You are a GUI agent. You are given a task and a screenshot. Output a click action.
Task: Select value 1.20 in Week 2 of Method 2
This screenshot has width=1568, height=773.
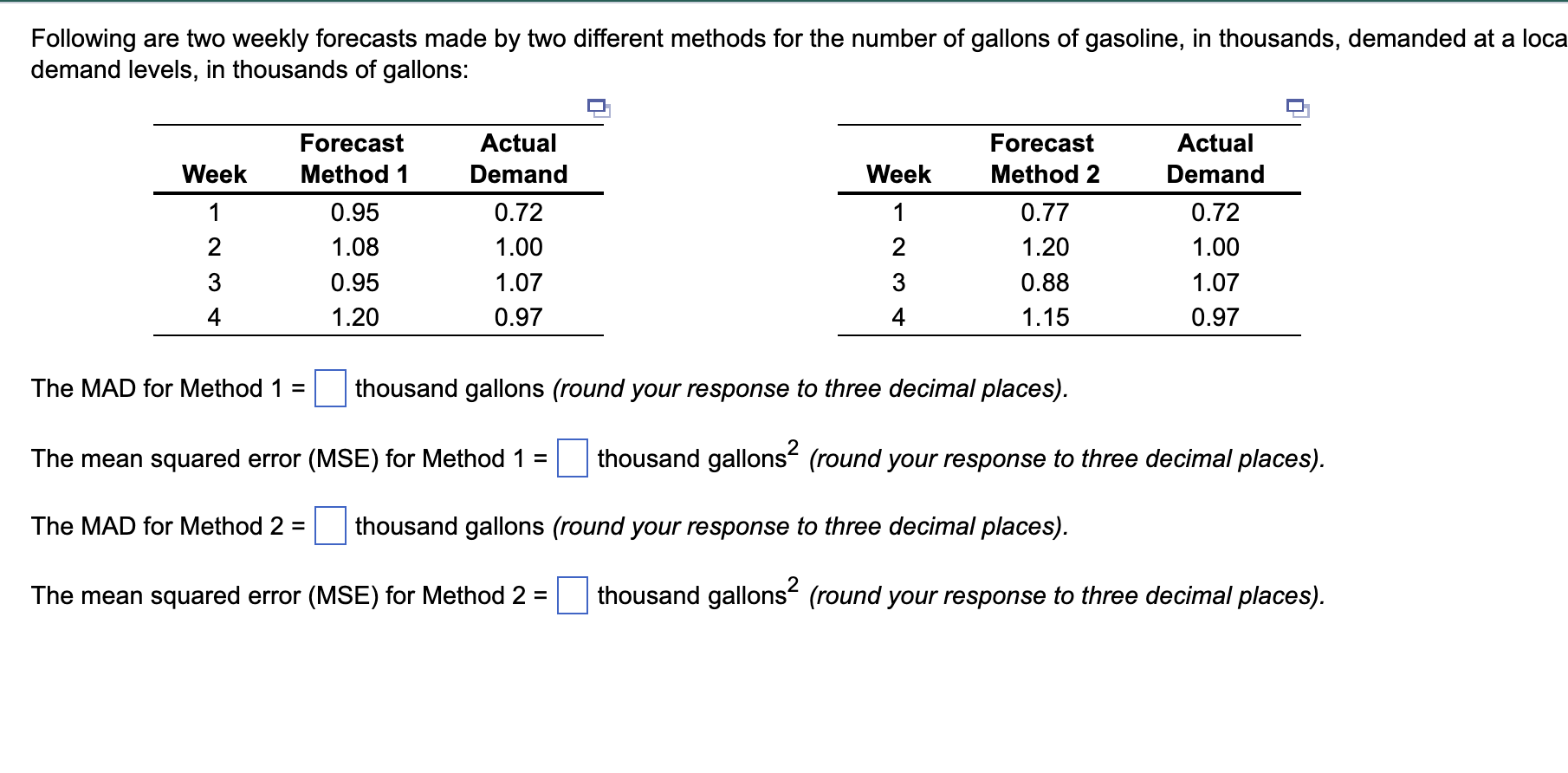pos(1045,247)
